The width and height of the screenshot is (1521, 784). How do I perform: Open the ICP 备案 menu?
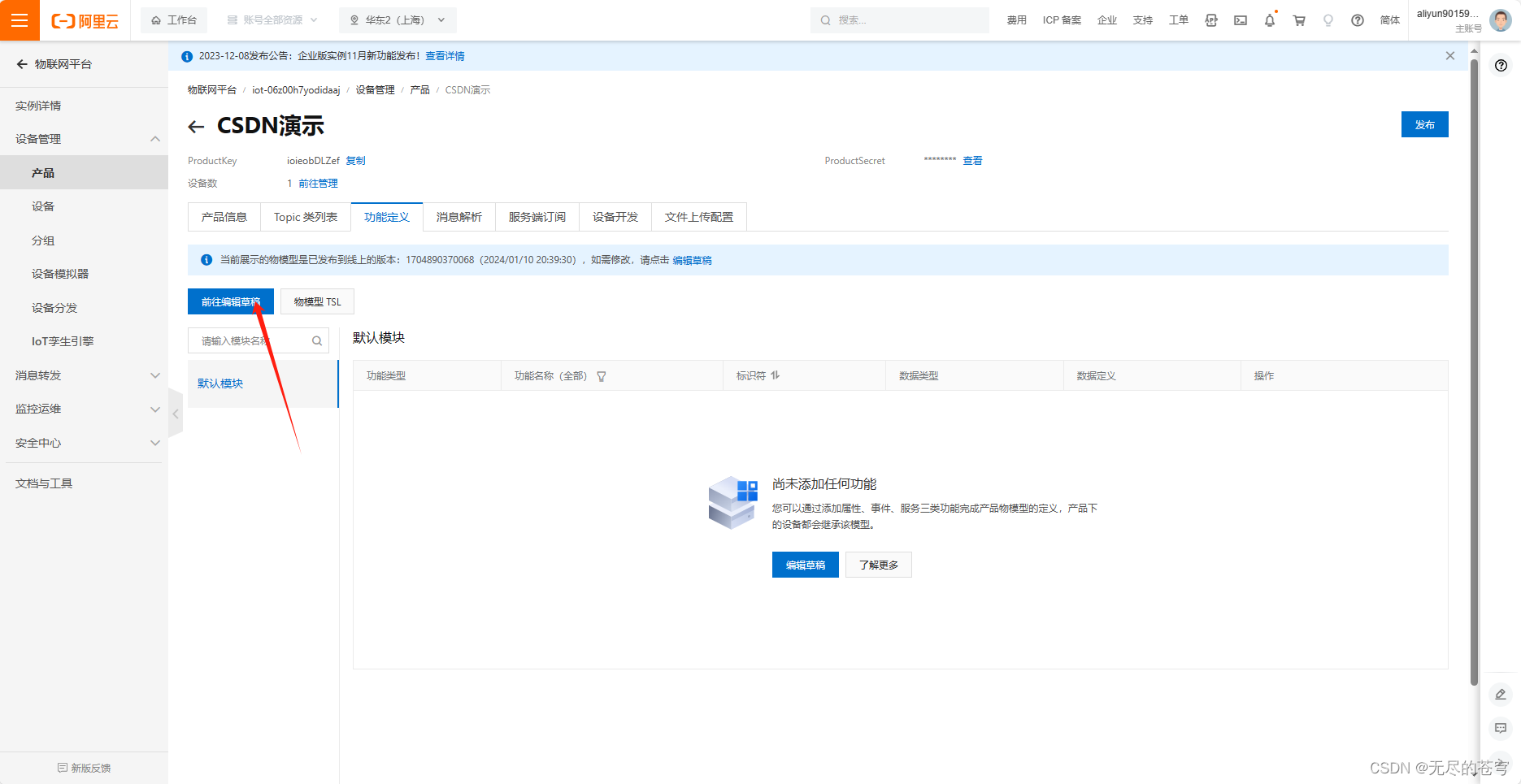(1062, 20)
